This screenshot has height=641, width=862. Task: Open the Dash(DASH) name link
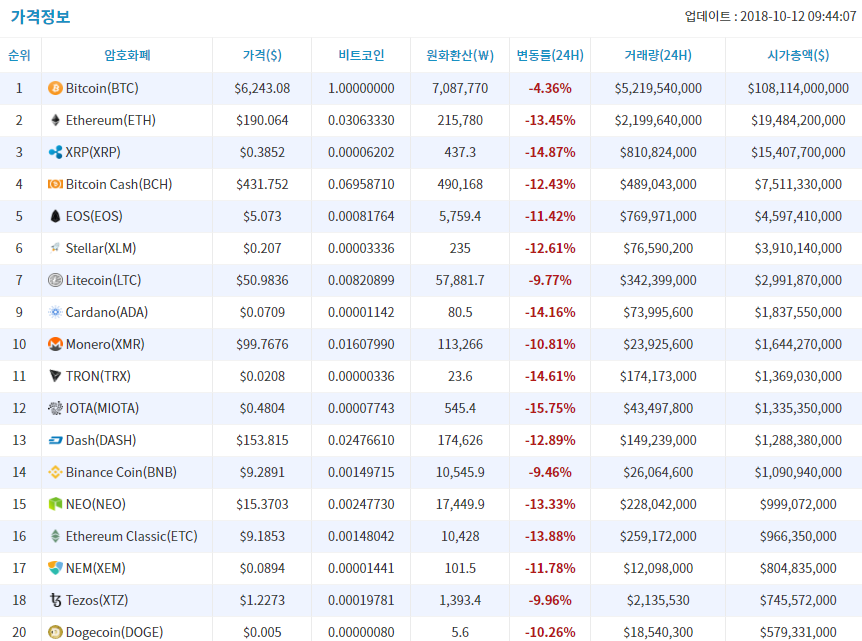pos(101,440)
